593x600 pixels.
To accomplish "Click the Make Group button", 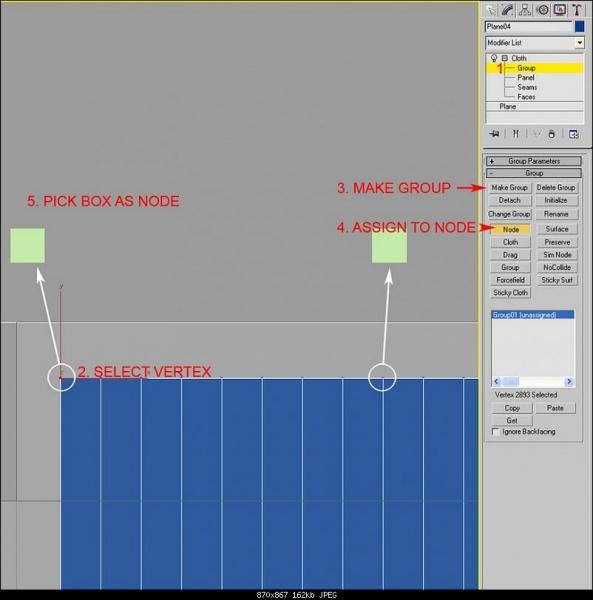I will [x=510, y=188].
